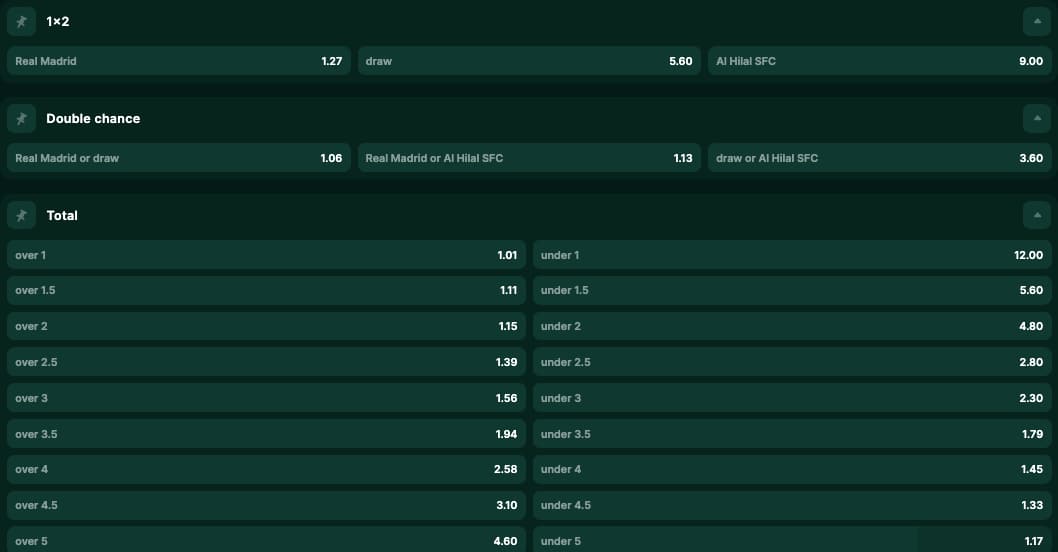The height and width of the screenshot is (552, 1058).
Task: Select over 1 at 1.01
Action: (267, 255)
